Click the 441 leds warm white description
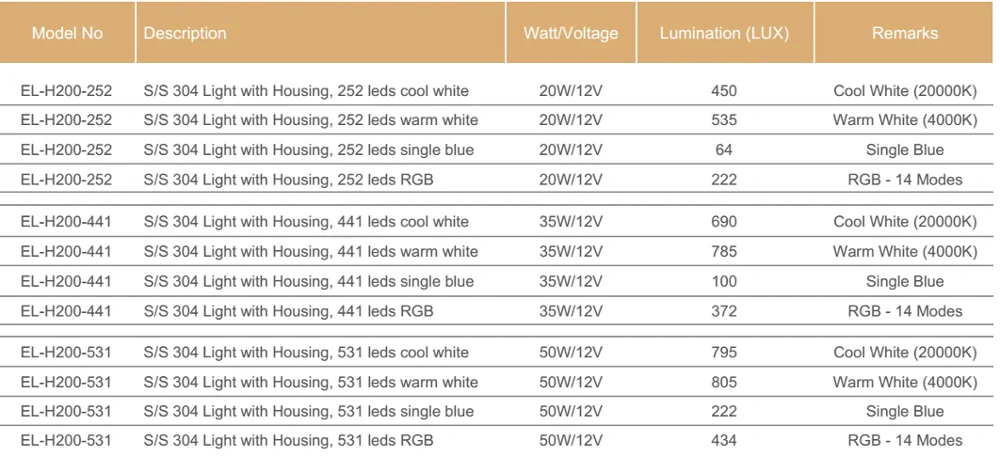This screenshot has width=1000, height=456. (311, 251)
